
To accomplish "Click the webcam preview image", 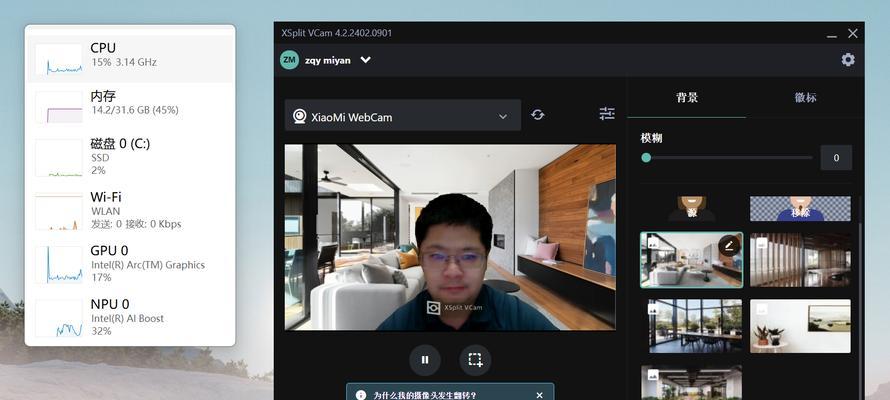I will pyautogui.click(x=450, y=237).
